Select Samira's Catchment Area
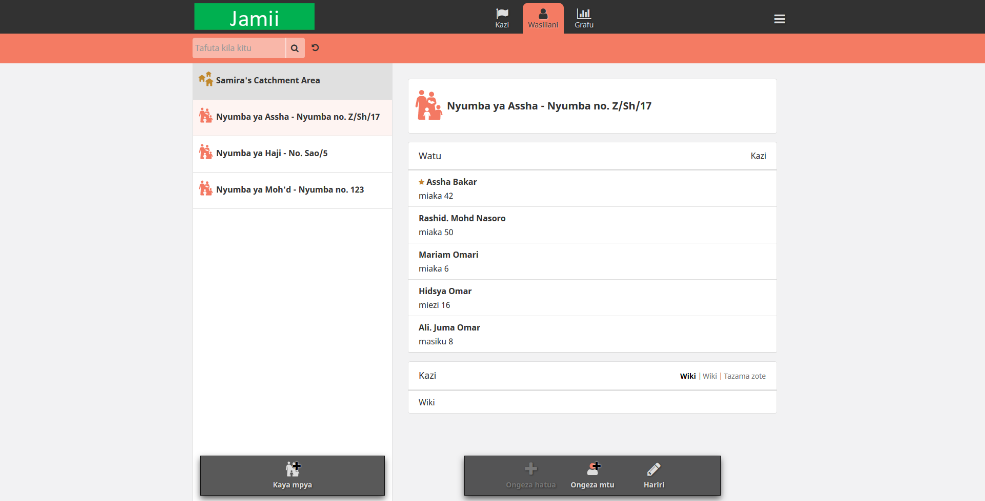 tap(292, 81)
